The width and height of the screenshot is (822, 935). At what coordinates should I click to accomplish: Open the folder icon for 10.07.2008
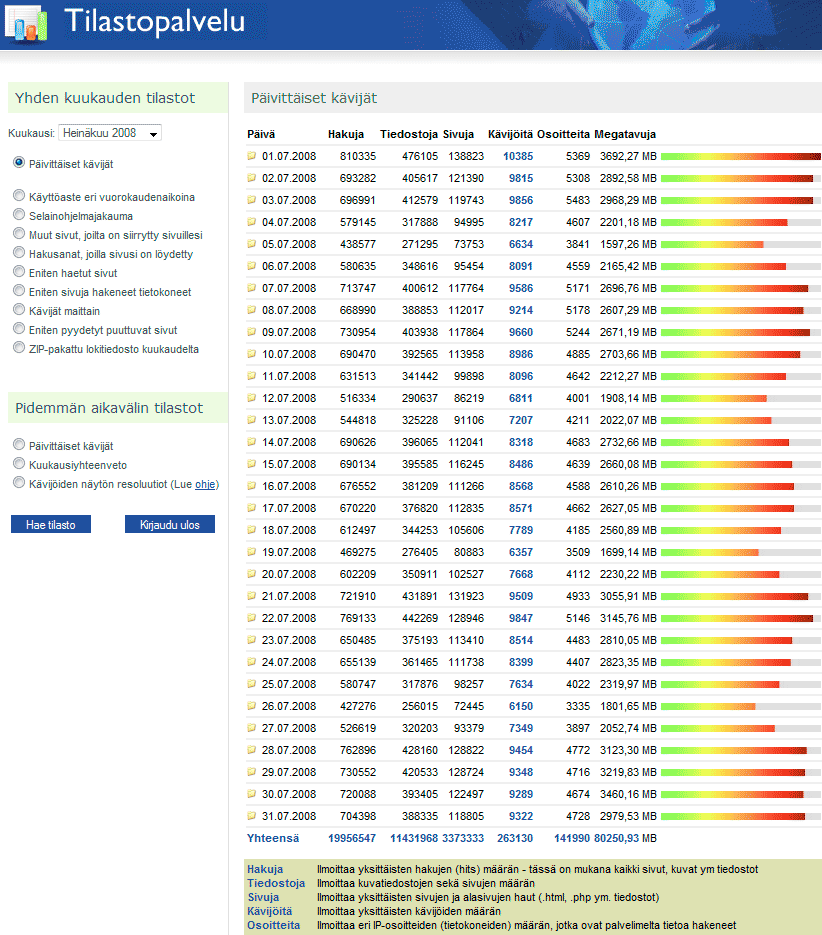click(x=252, y=354)
